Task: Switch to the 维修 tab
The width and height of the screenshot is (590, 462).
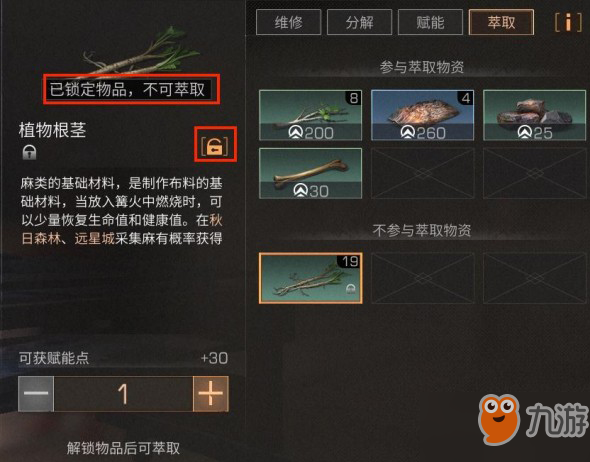Action: pyautogui.click(x=289, y=22)
